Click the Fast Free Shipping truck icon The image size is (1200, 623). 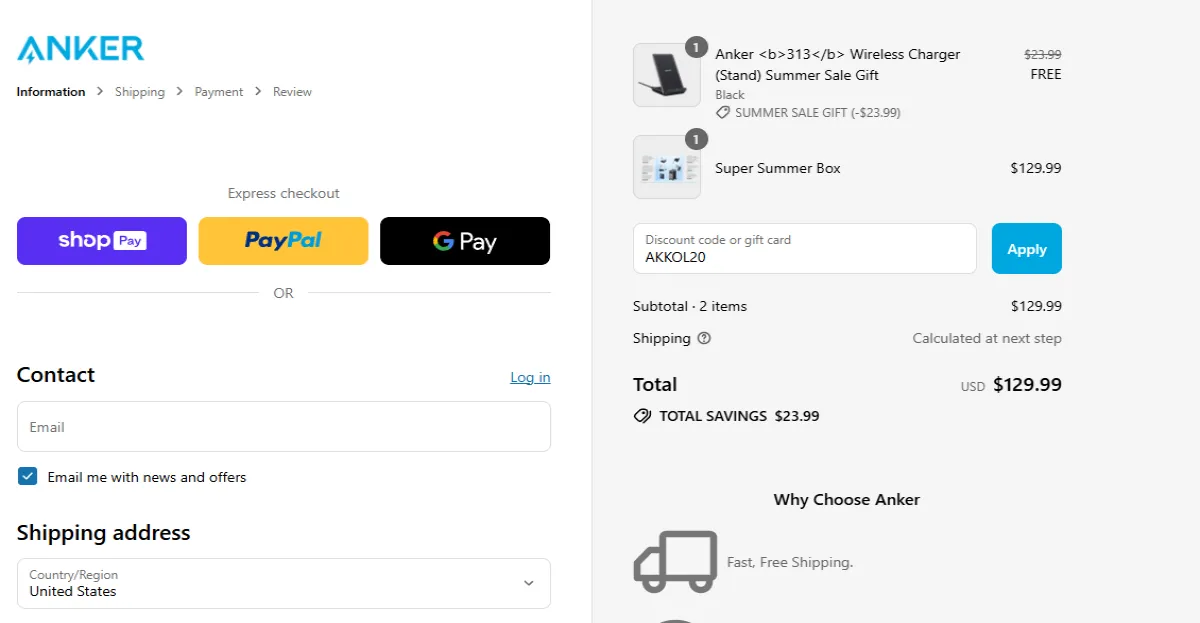(x=675, y=561)
